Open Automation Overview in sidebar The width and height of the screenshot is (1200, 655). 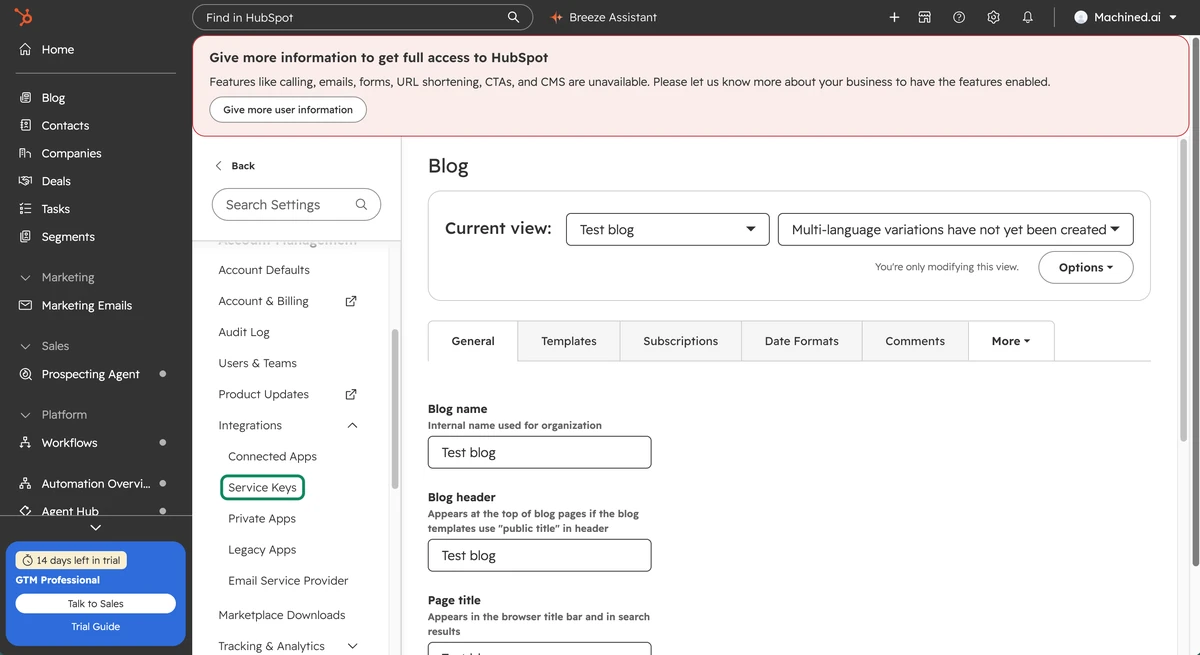96,484
